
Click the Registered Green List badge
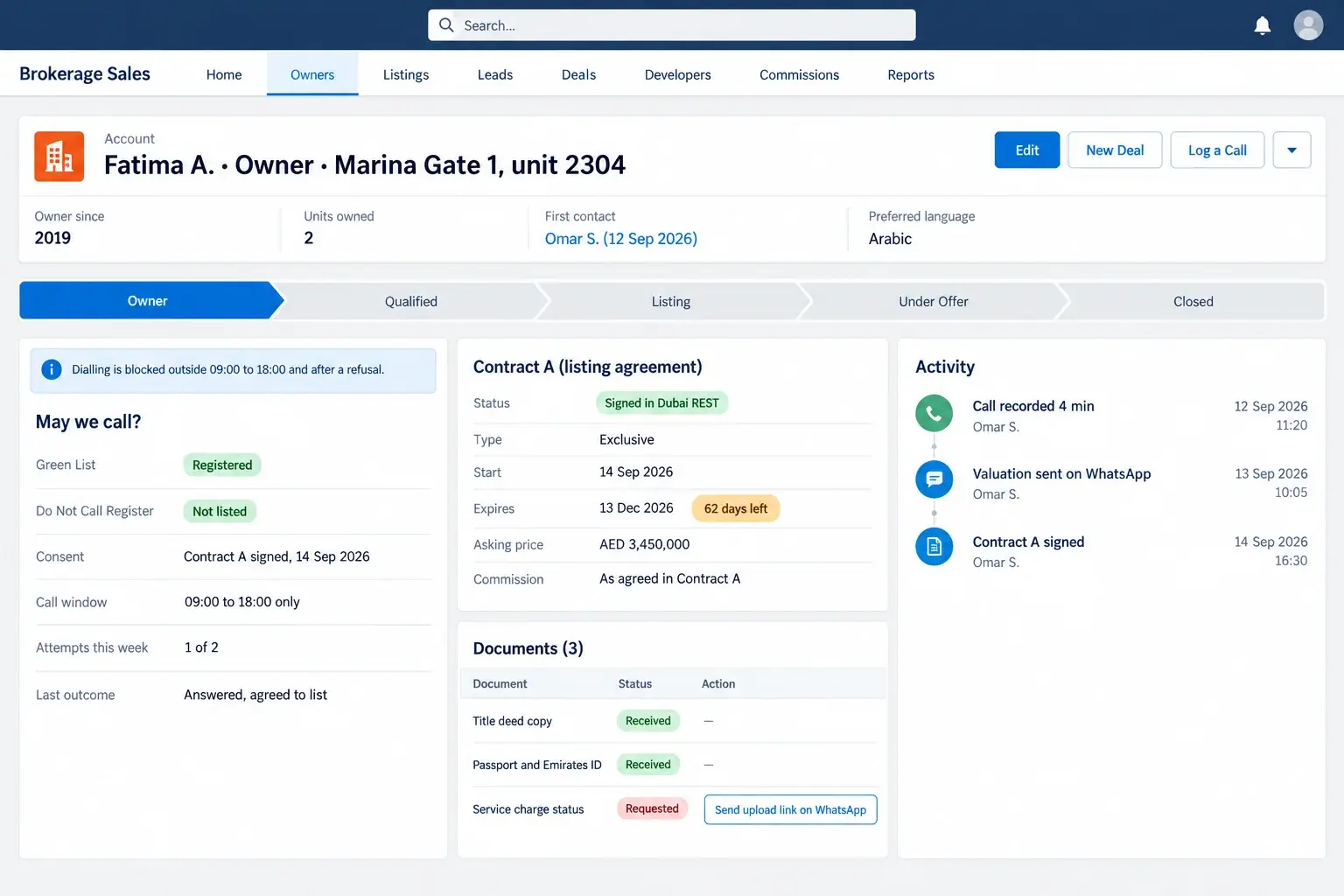pos(222,465)
